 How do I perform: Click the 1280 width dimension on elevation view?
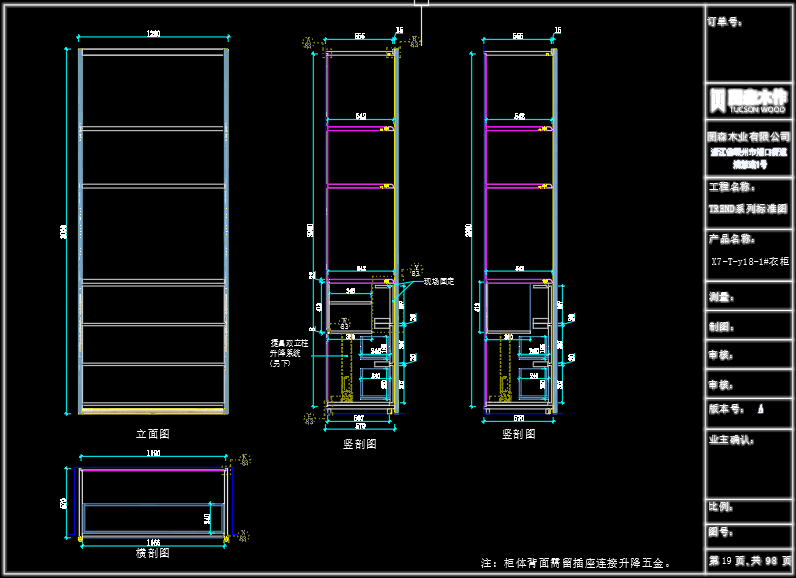click(x=153, y=36)
